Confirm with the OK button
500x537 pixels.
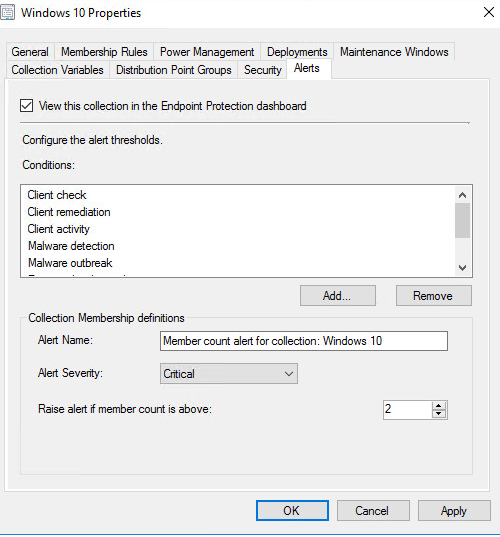tap(292, 511)
